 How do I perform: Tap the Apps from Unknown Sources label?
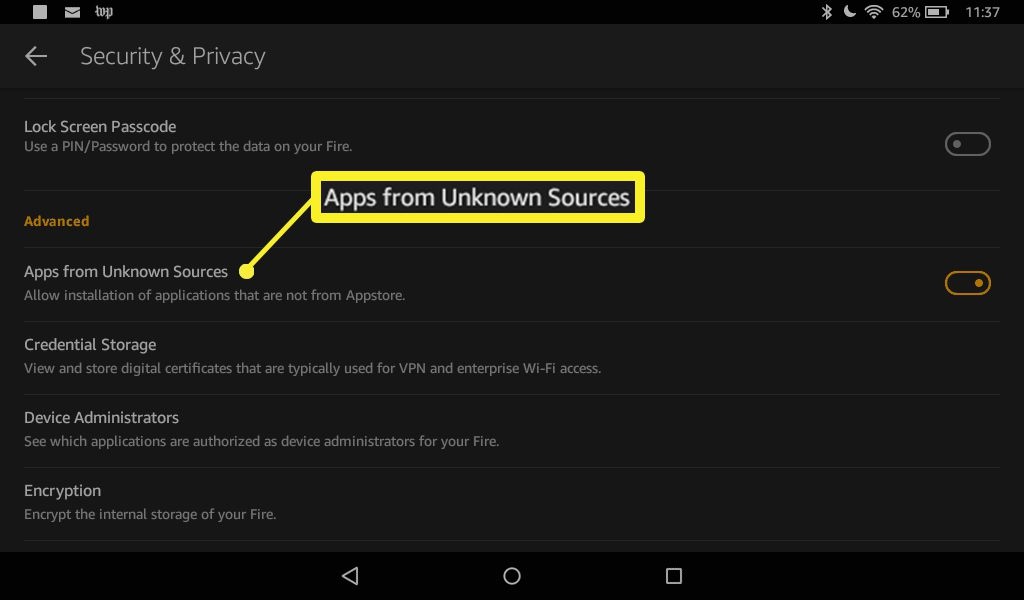(126, 272)
